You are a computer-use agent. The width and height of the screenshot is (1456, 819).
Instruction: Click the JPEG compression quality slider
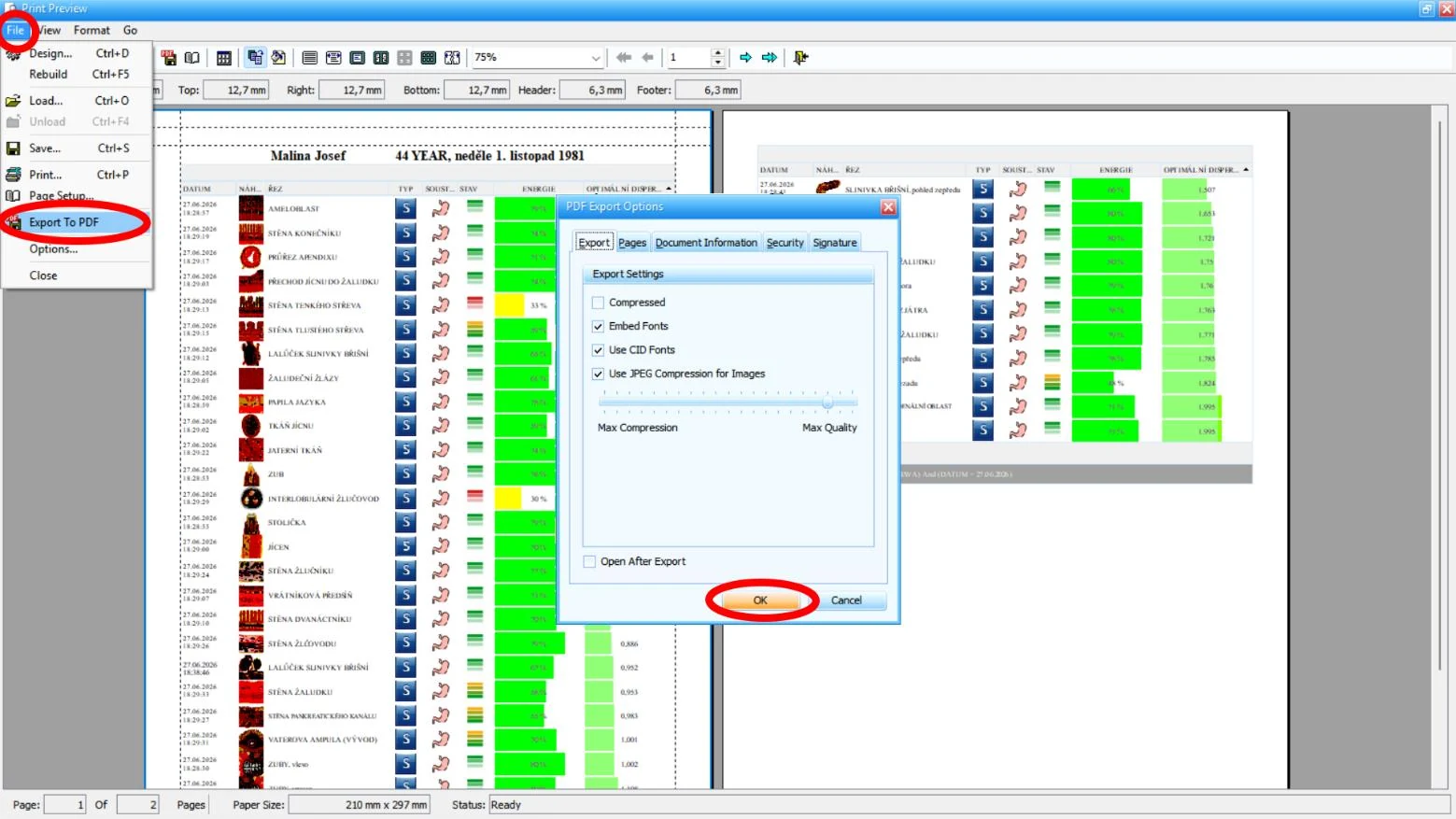728,402
